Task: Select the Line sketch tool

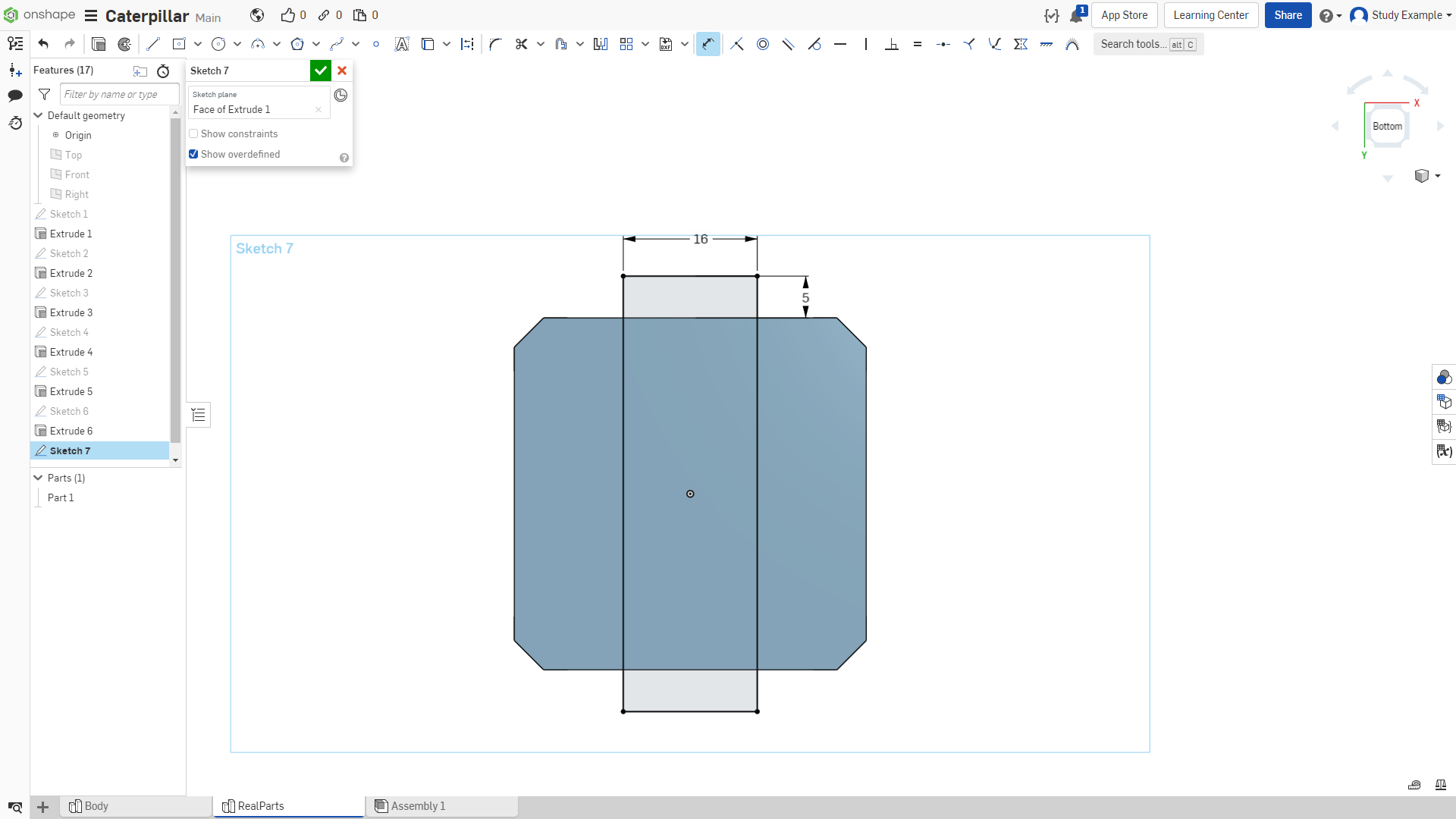Action: pyautogui.click(x=153, y=44)
